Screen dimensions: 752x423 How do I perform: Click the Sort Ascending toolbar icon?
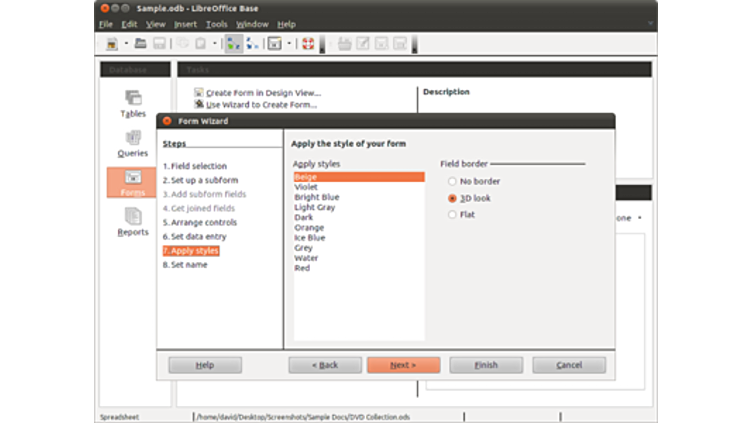point(233,44)
